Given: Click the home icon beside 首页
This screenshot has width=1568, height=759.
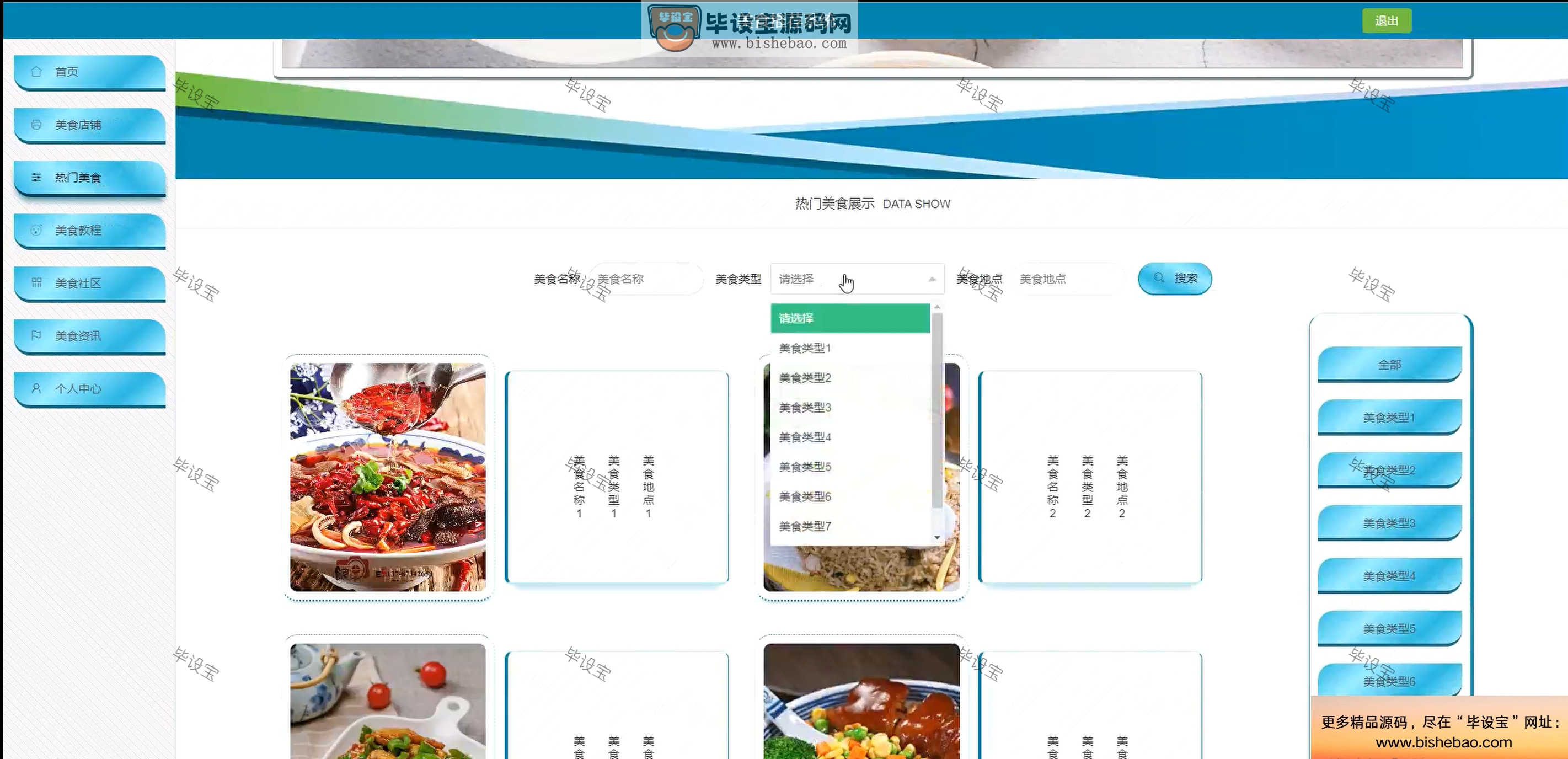Looking at the screenshot, I should 36,72.
